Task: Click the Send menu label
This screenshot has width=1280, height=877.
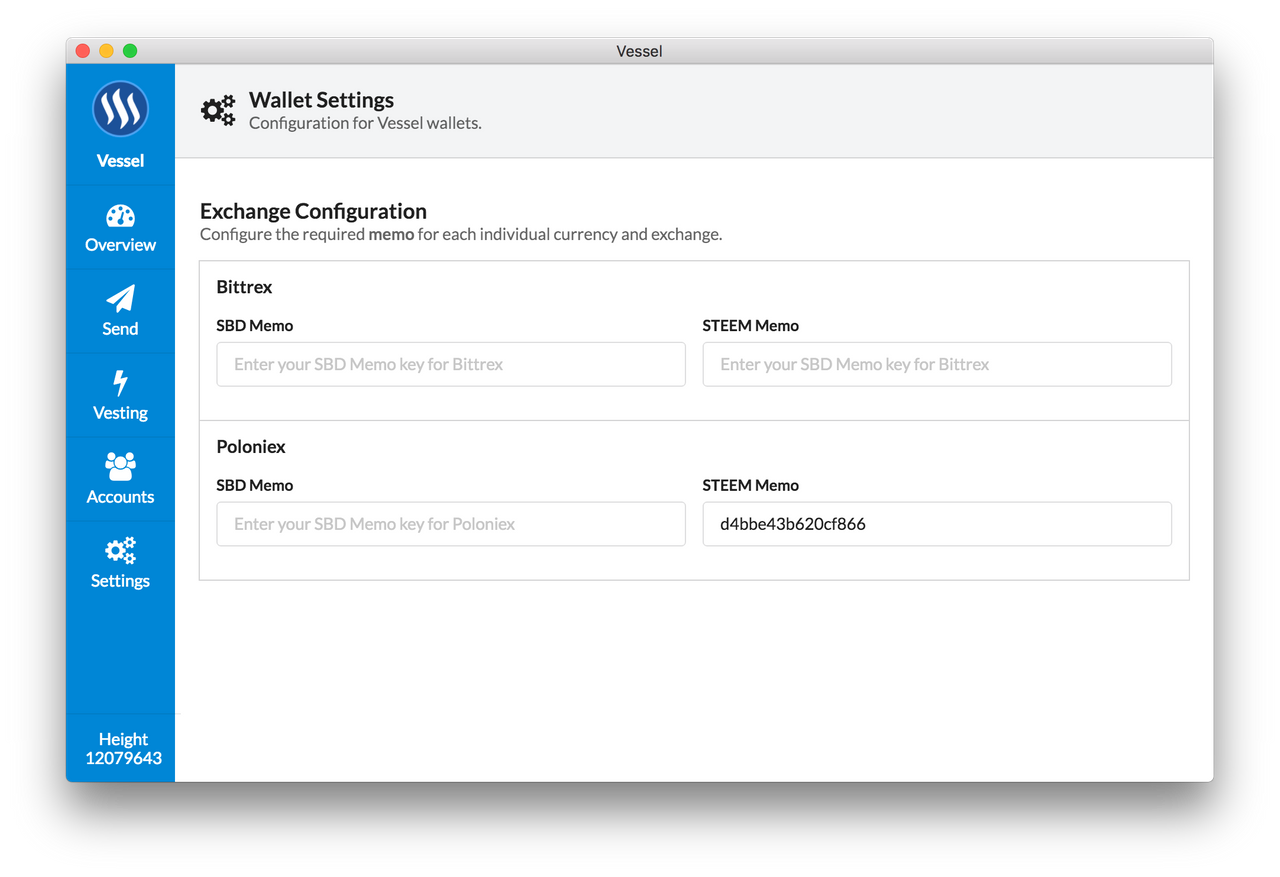Action: click(x=120, y=329)
